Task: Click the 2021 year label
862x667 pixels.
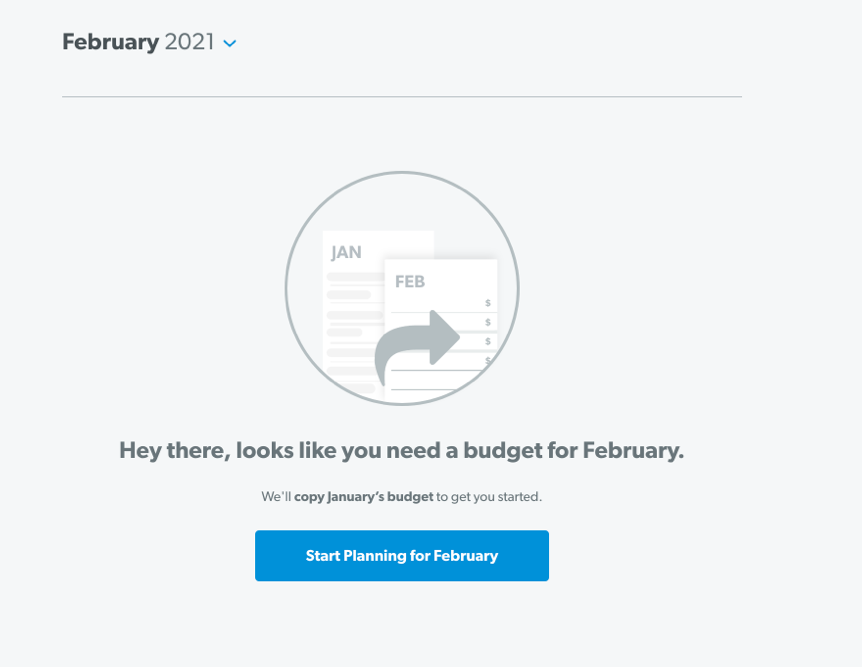Action: [x=189, y=42]
